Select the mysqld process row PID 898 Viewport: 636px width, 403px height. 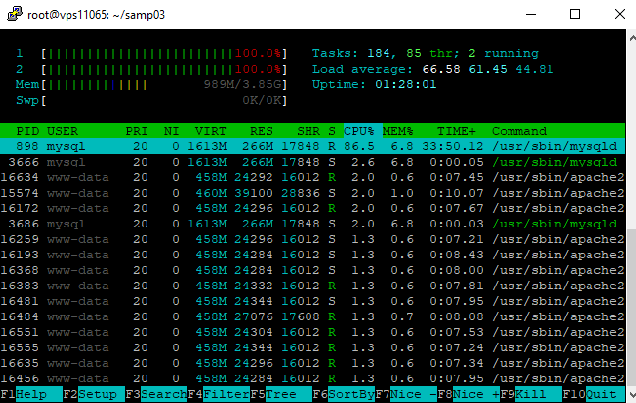tap(300, 146)
